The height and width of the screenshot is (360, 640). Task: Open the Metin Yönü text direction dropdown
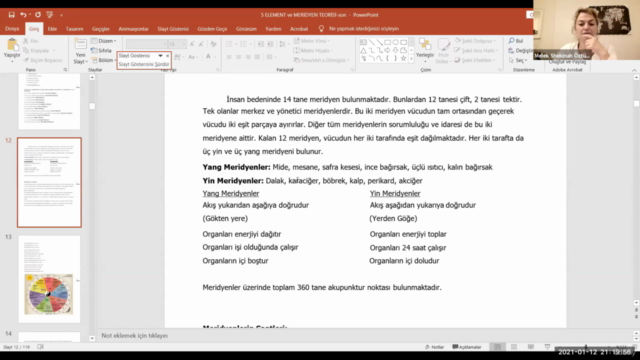pyautogui.click(x=312, y=41)
